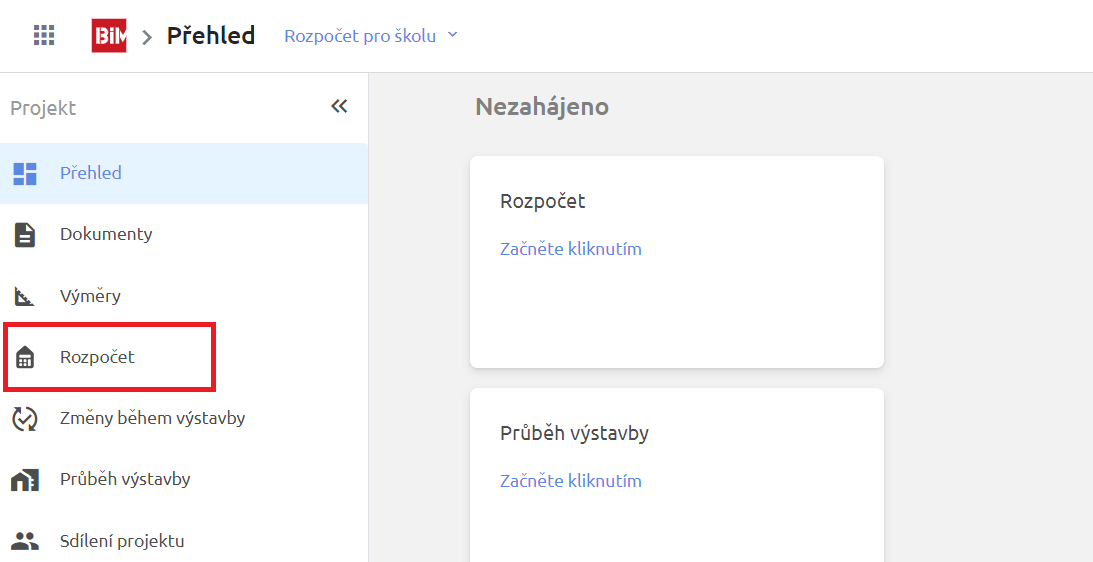The width and height of the screenshot is (1093, 562).
Task: Select the Výměry ruler icon
Action: pyautogui.click(x=25, y=297)
